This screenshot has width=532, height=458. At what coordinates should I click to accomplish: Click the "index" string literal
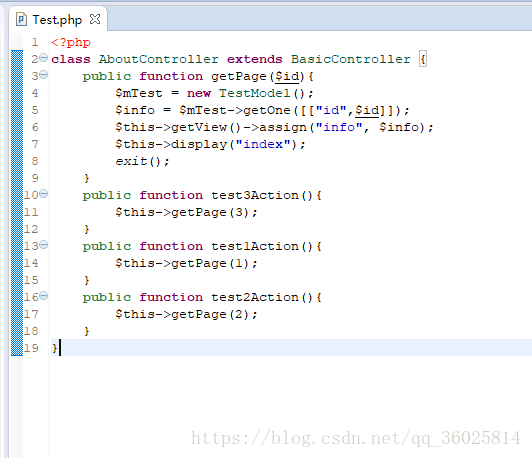tap(263, 144)
